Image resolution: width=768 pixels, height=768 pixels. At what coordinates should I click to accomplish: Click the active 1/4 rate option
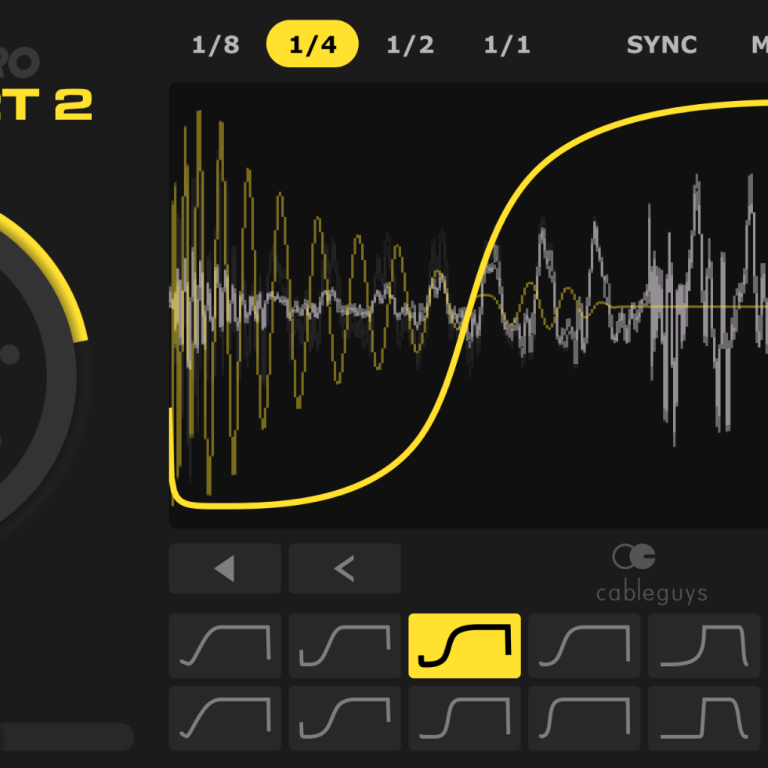[312, 45]
